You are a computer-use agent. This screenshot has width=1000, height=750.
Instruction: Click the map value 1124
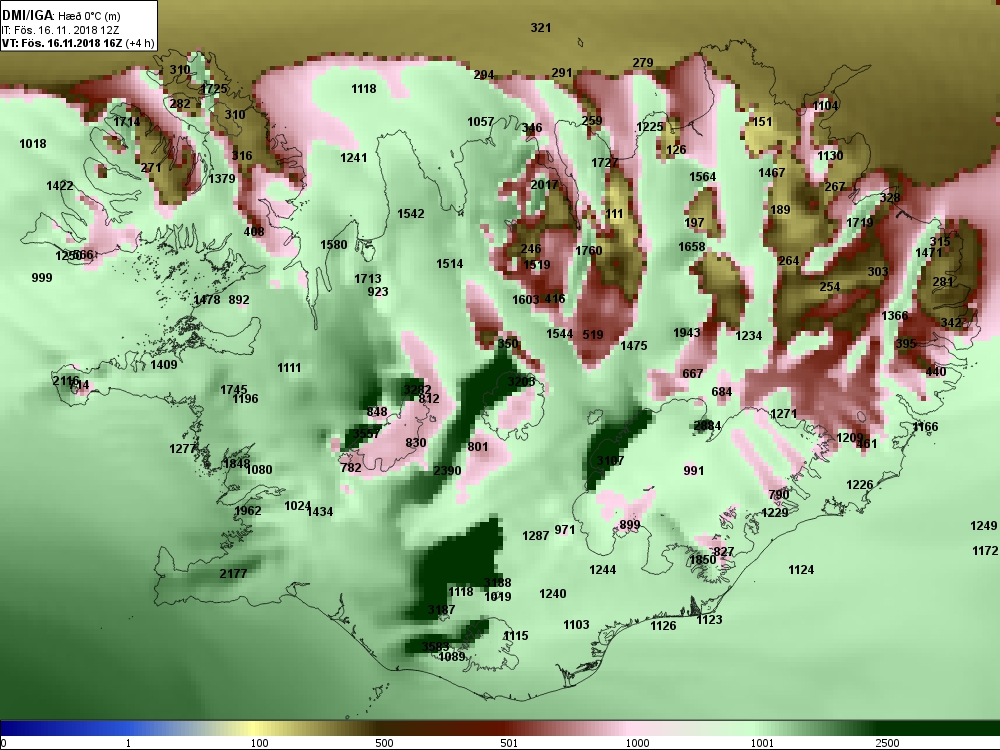click(x=801, y=570)
